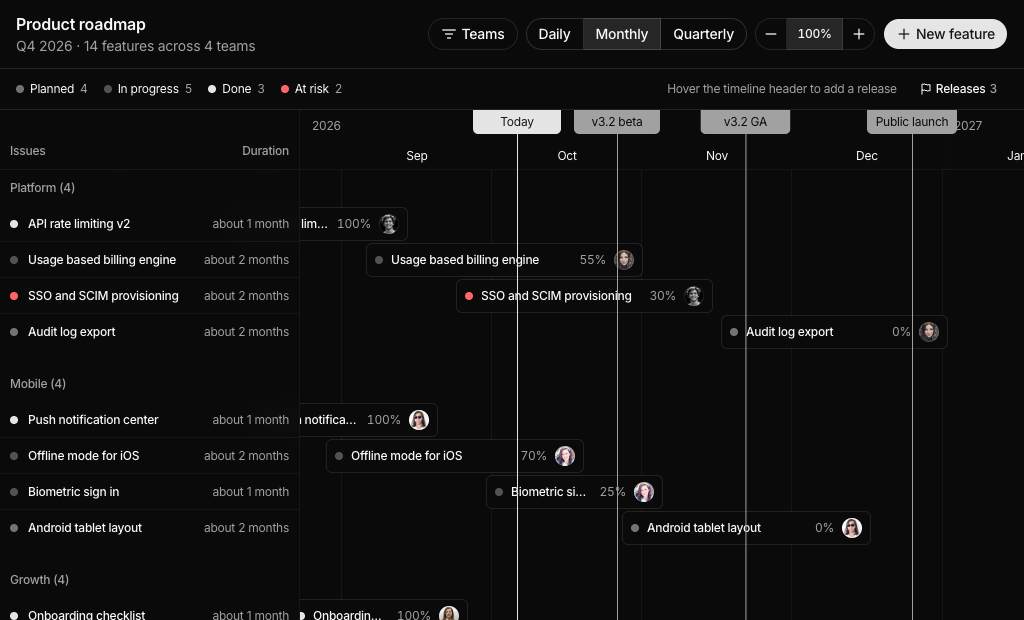
Task: Open assignee avatar on Onboarding timeline bar
Action: pyautogui.click(x=449, y=613)
